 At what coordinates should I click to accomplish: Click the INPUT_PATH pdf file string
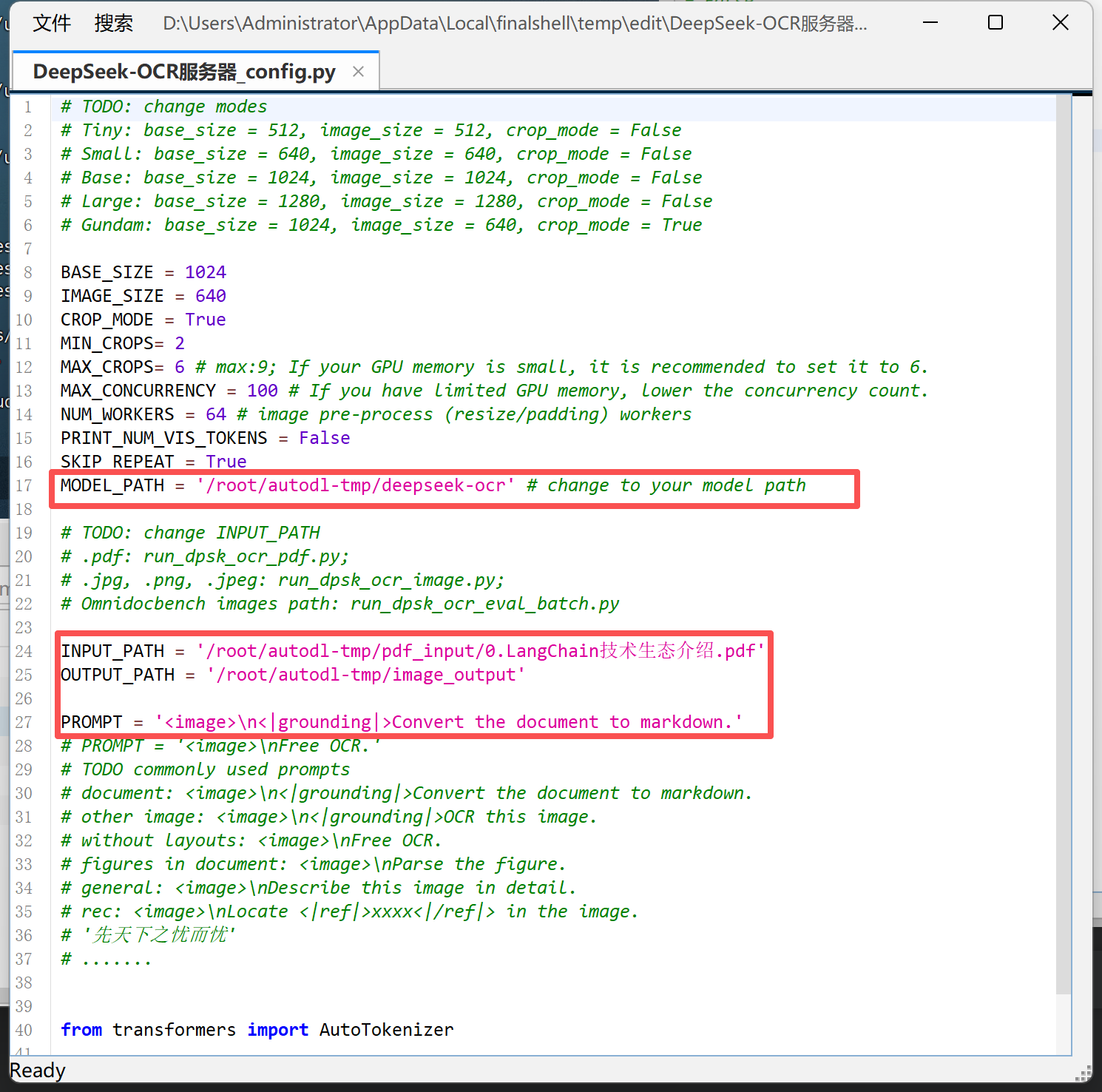tap(480, 651)
